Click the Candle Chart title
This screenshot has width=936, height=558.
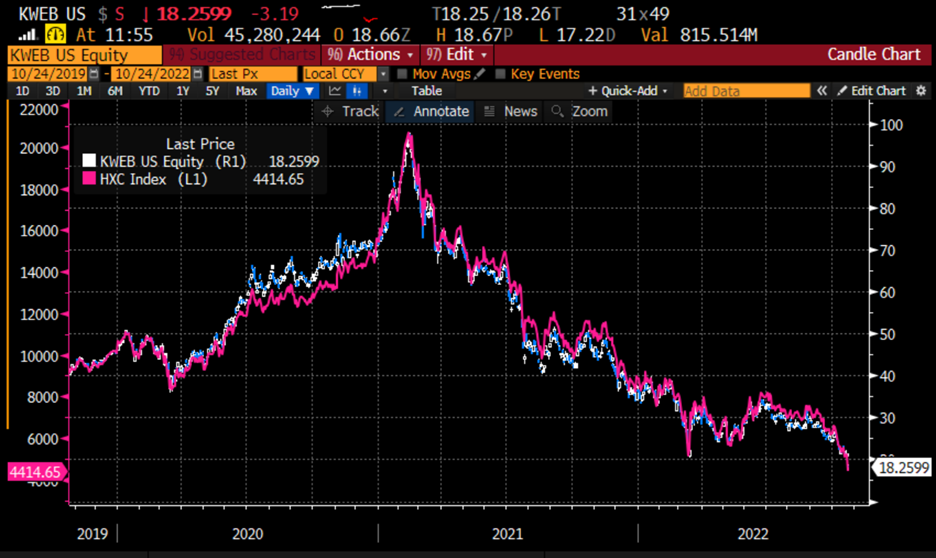(874, 54)
